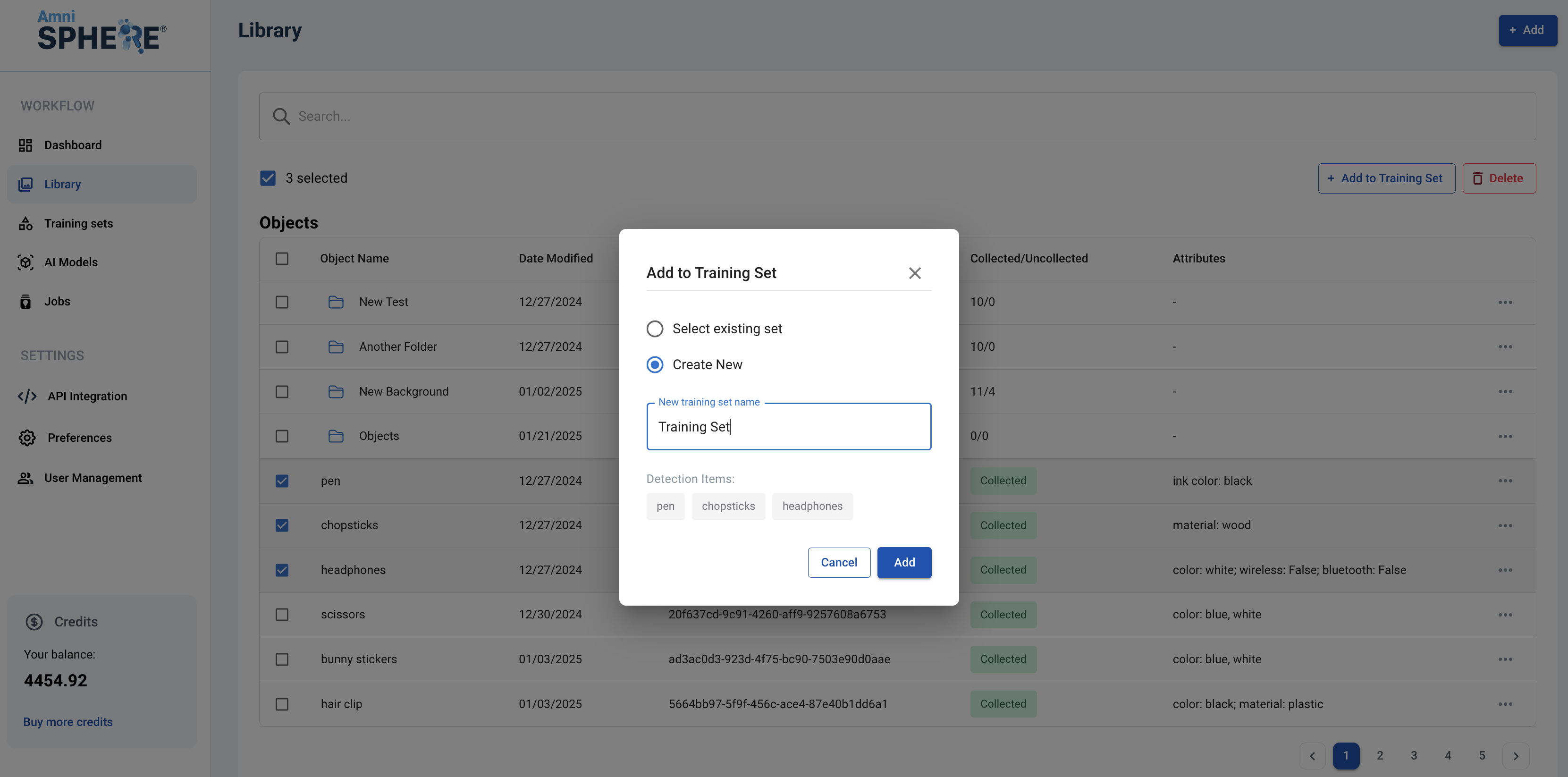Click the Buy more credits link

click(67, 722)
